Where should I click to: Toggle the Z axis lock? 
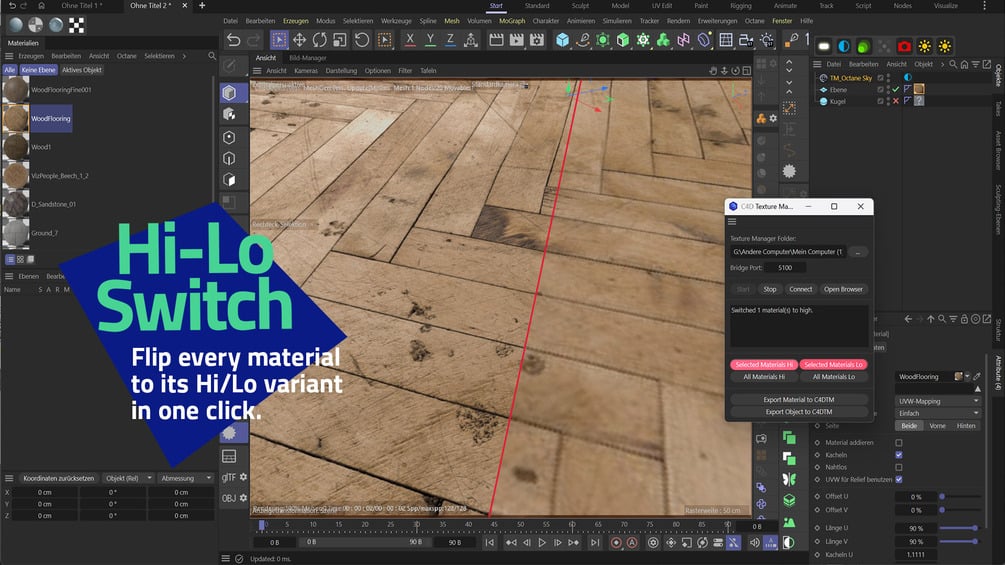[x=451, y=40]
